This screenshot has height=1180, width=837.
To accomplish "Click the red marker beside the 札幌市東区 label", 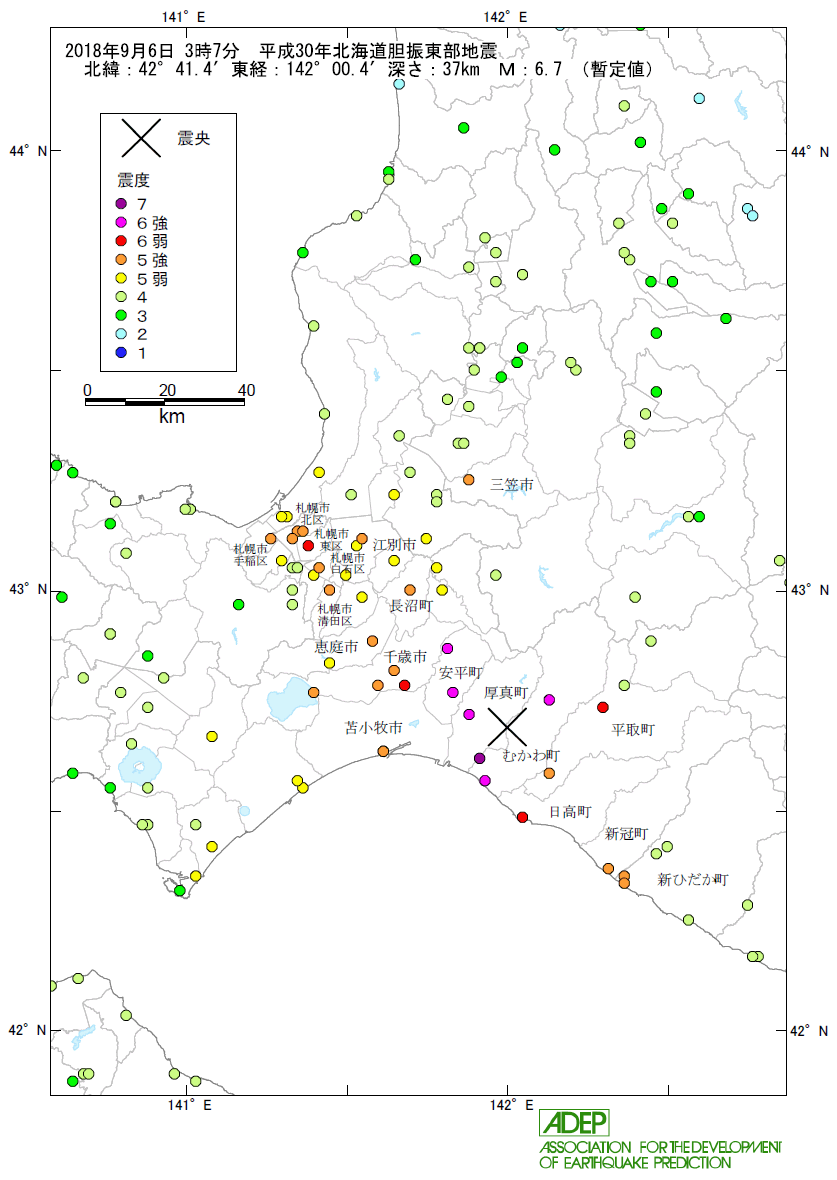I will click(x=308, y=546).
